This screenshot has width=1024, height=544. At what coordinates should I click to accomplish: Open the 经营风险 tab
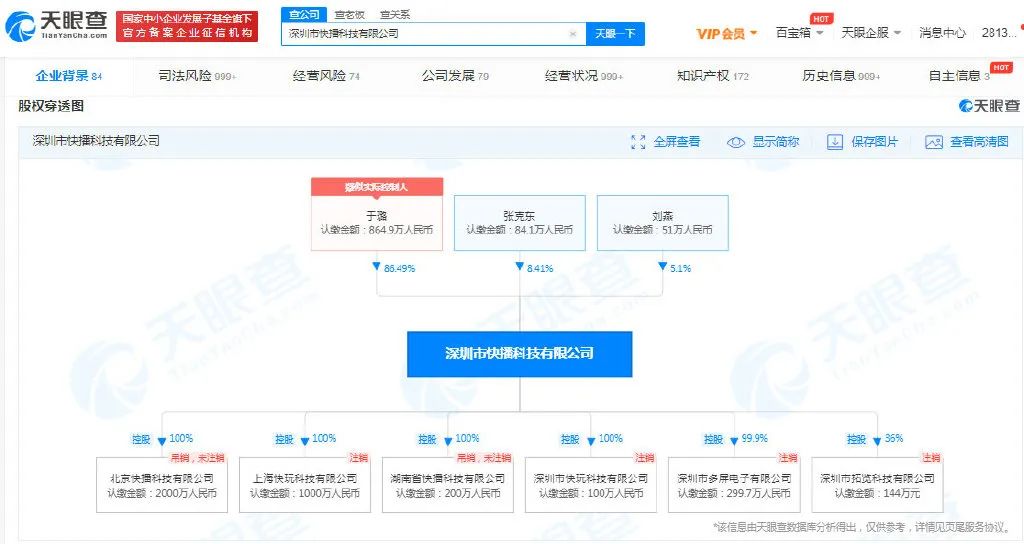[x=326, y=76]
